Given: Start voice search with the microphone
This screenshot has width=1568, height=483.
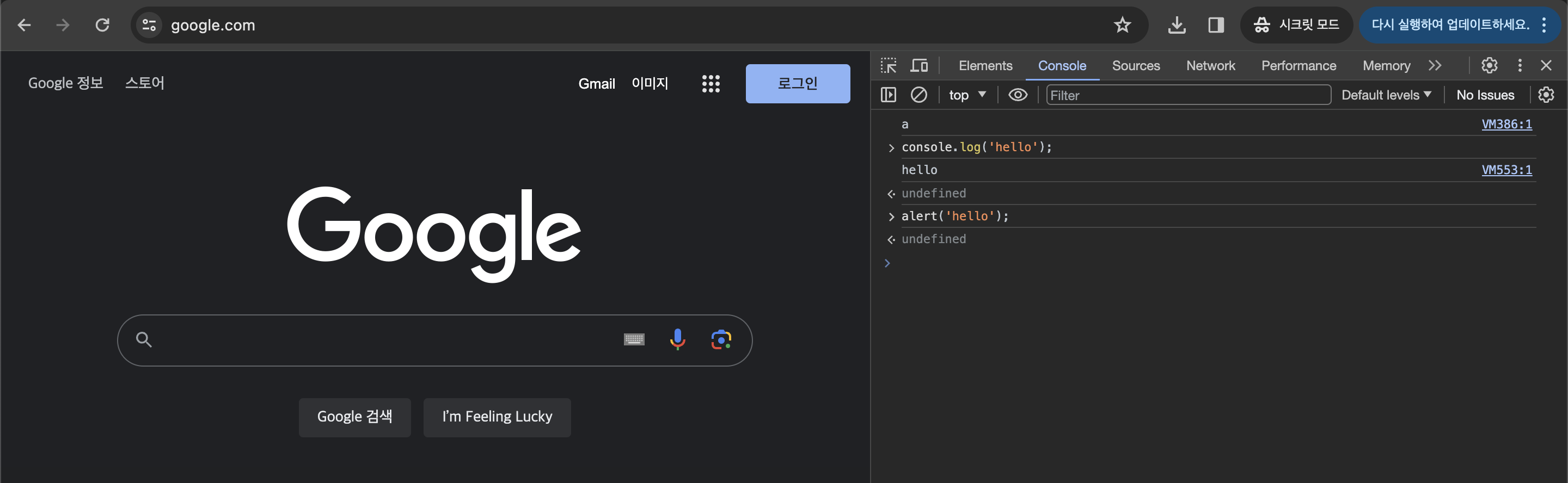Looking at the screenshot, I should [677, 339].
